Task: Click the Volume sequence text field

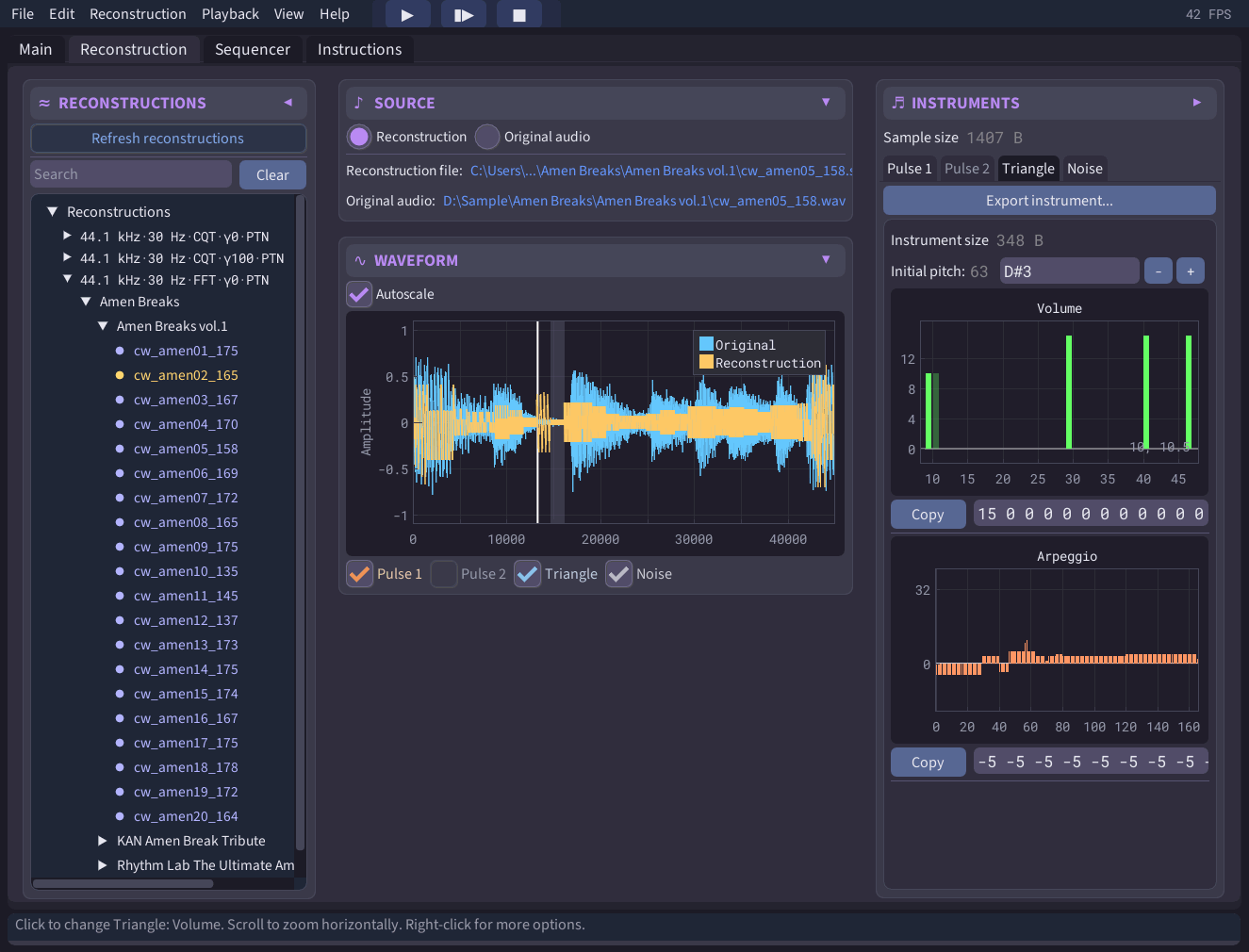Action: tap(1091, 514)
